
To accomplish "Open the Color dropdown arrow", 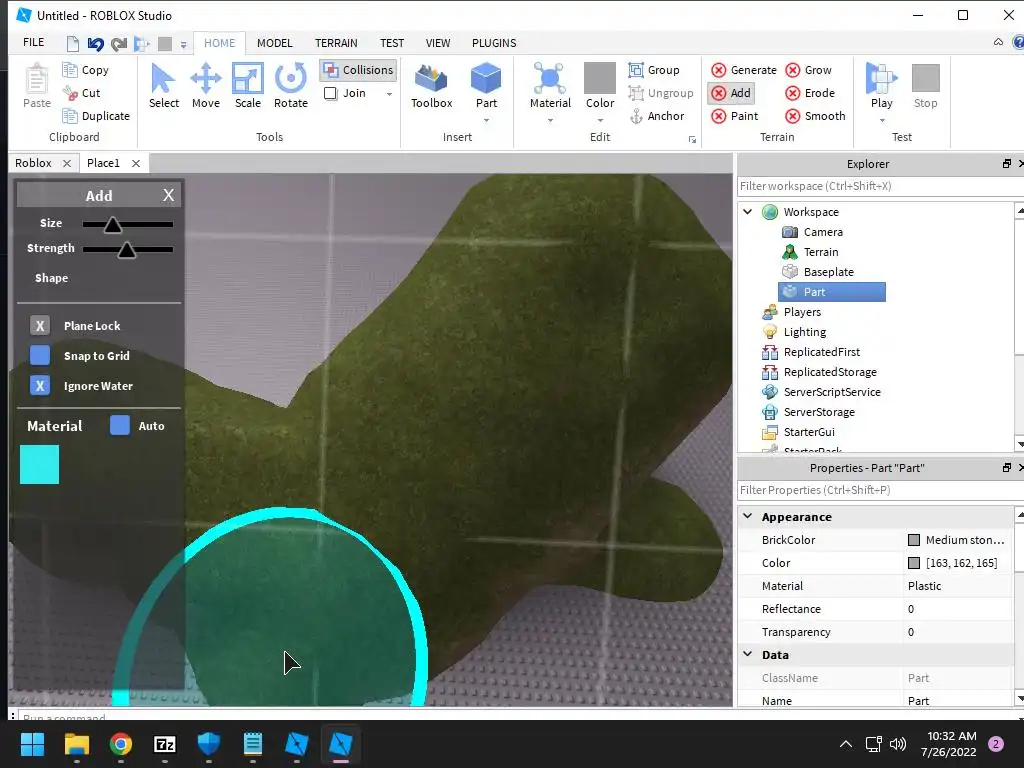I will coord(600,120).
